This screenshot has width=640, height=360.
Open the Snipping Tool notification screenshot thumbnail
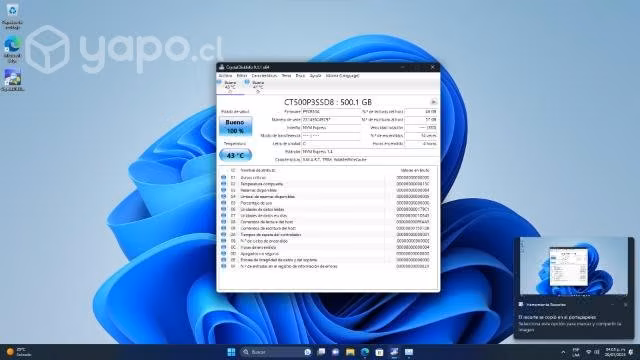point(573,266)
